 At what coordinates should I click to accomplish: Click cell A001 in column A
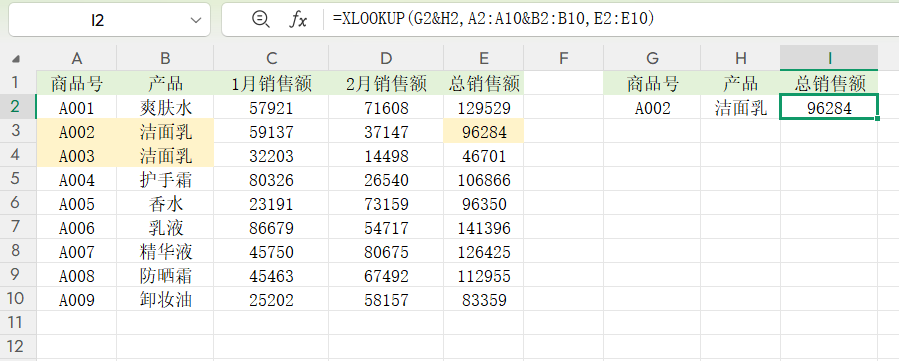pos(77,107)
